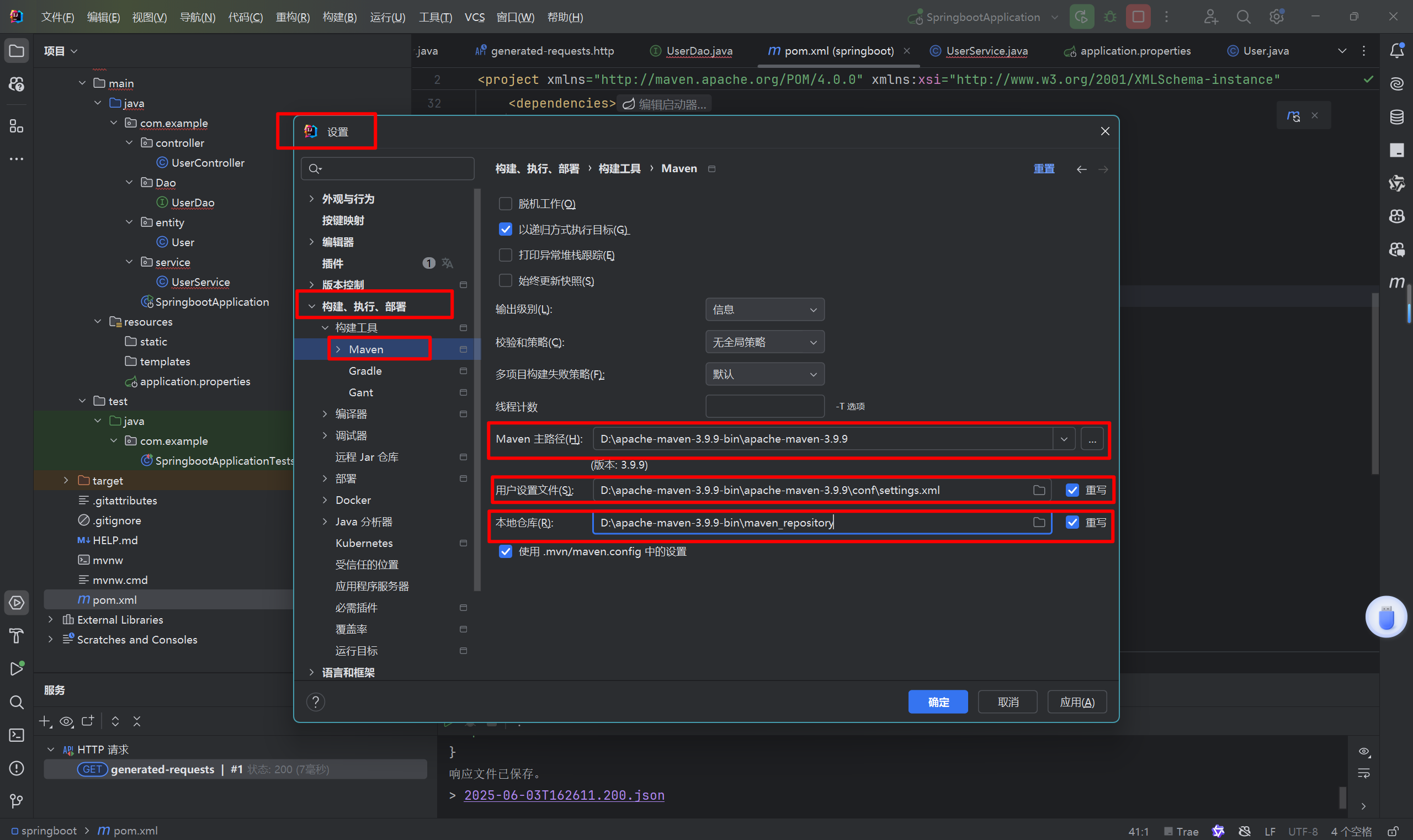1413x840 pixels.
Task: Open the Git tool window icon
Action: pyautogui.click(x=17, y=800)
